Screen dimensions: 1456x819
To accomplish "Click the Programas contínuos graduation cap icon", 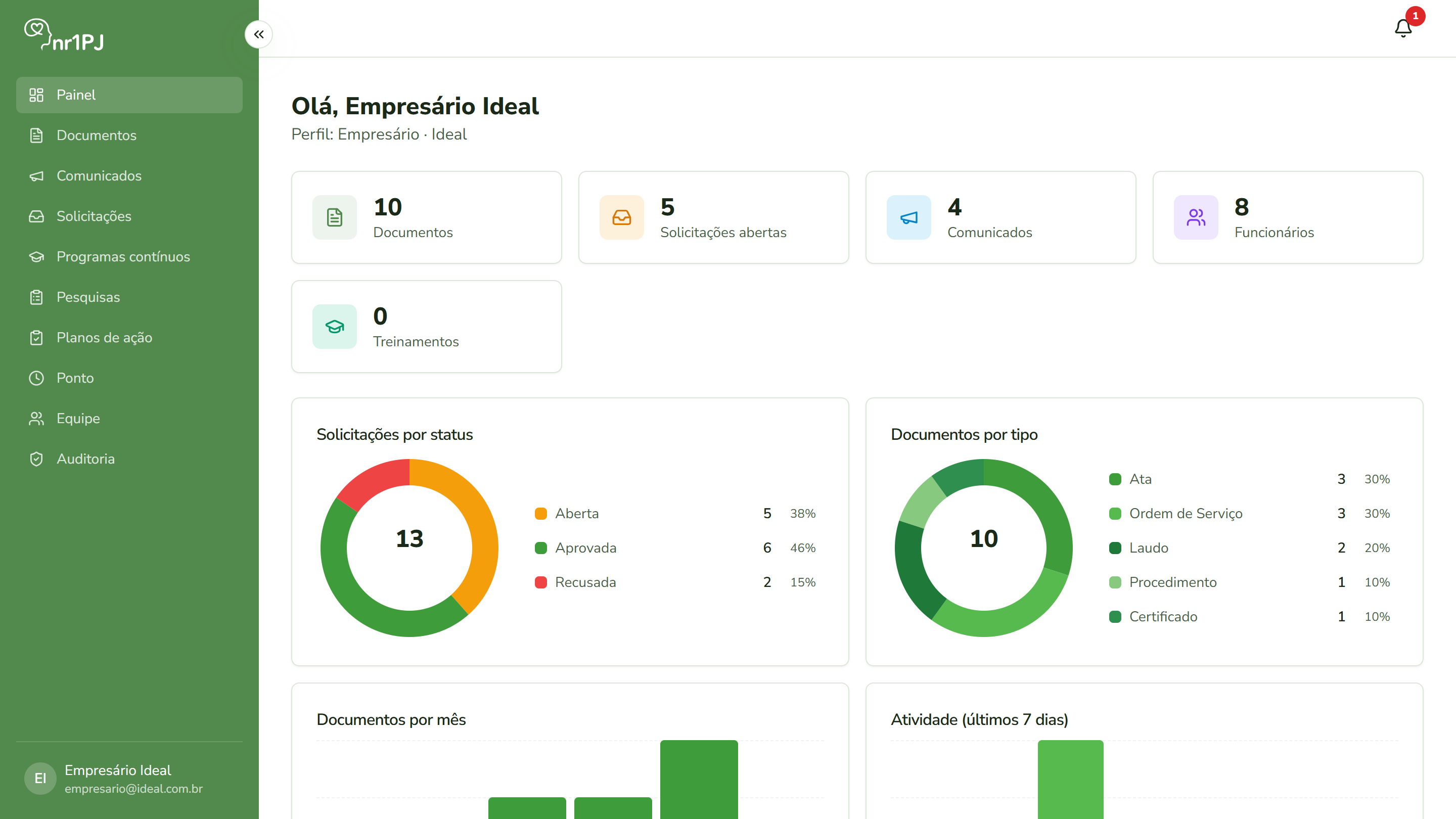I will tap(36, 257).
